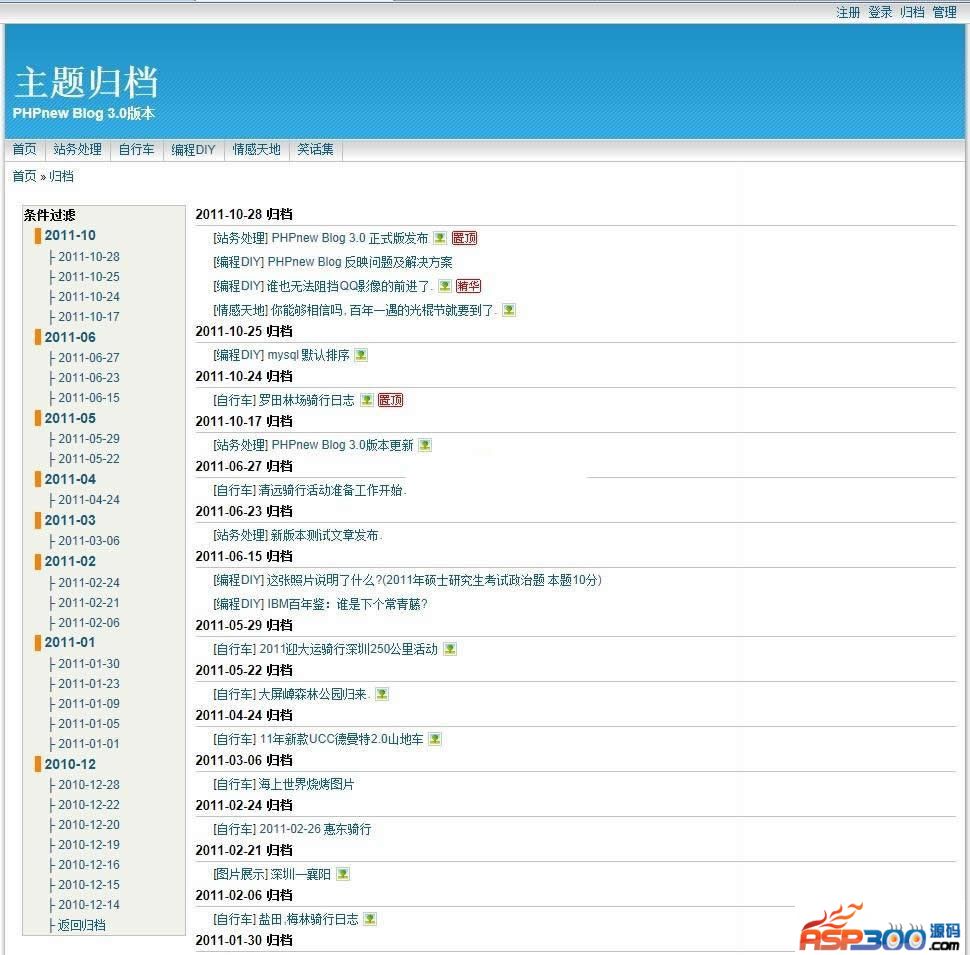
Task: Click 登录 in the top bar
Action: [880, 12]
